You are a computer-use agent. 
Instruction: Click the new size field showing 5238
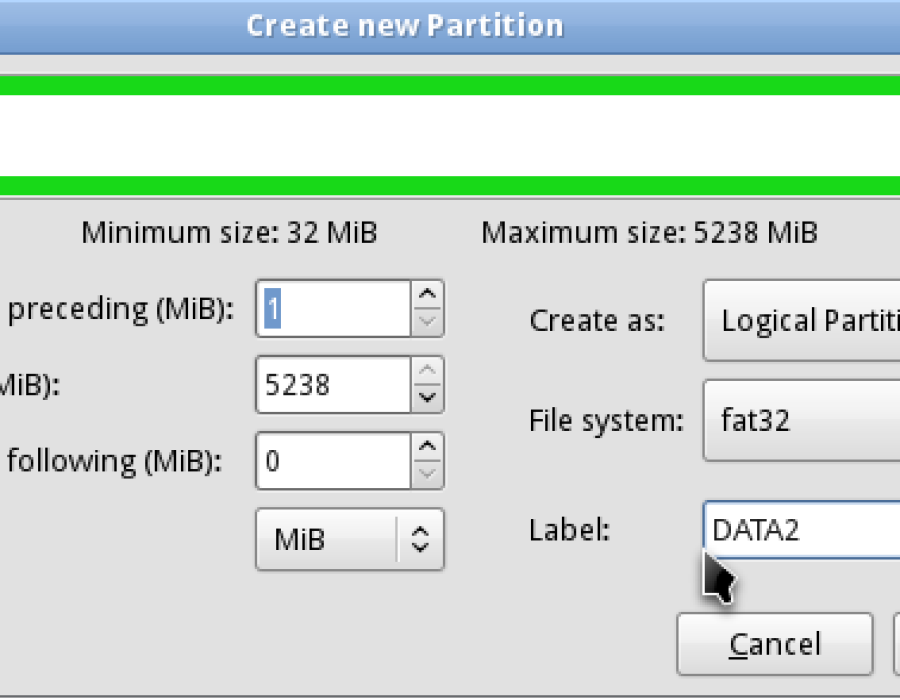coord(334,384)
